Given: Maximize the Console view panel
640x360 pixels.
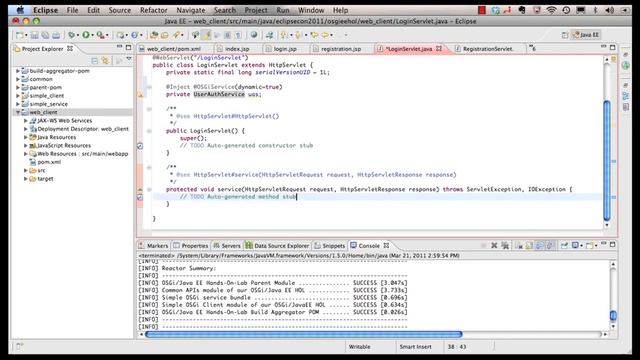Looking at the screenshot, I should pyautogui.click(x=613, y=244).
